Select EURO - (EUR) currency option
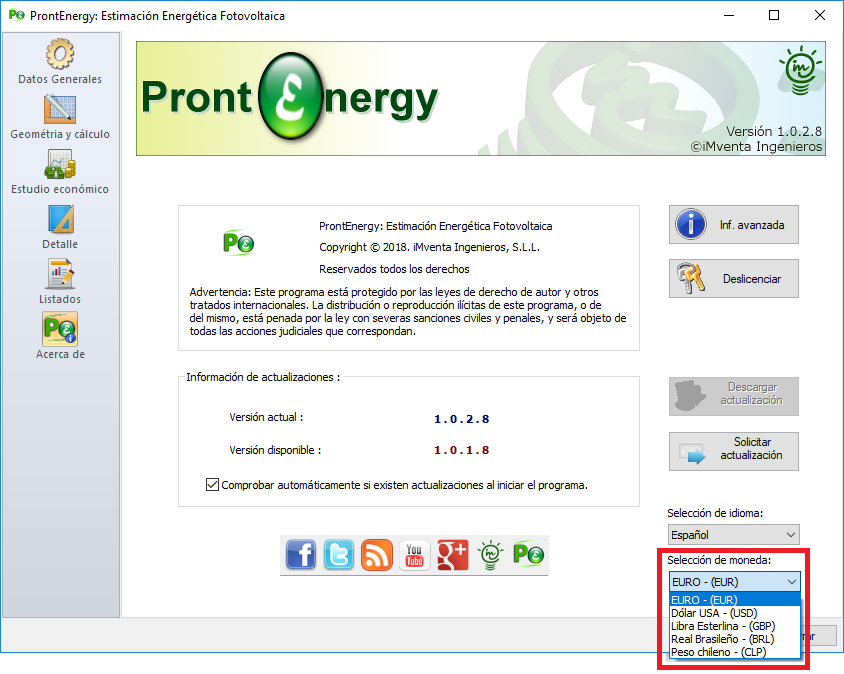This screenshot has height=674, width=844. 735,600
